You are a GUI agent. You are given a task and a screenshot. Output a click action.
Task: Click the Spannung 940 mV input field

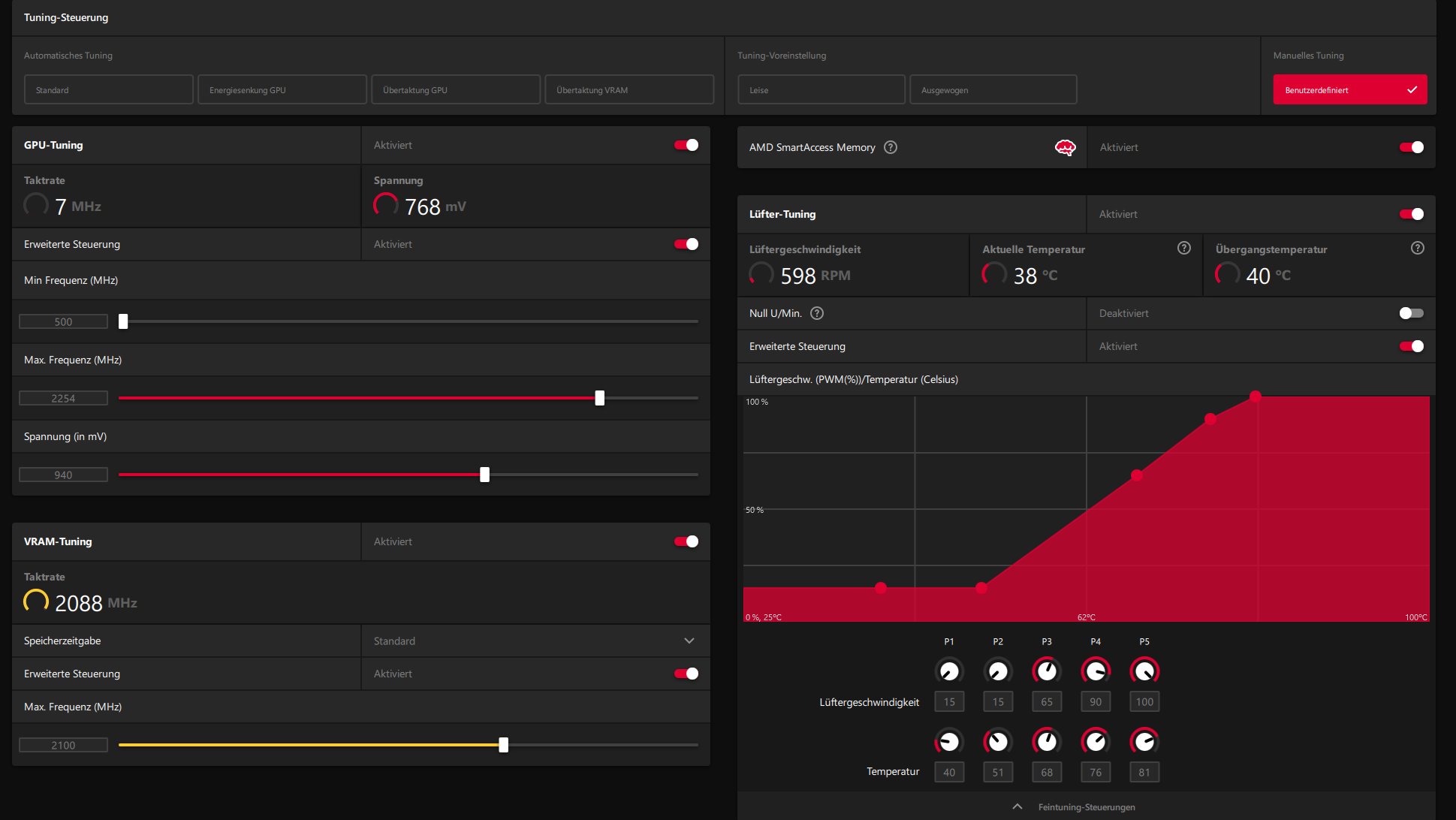point(63,475)
